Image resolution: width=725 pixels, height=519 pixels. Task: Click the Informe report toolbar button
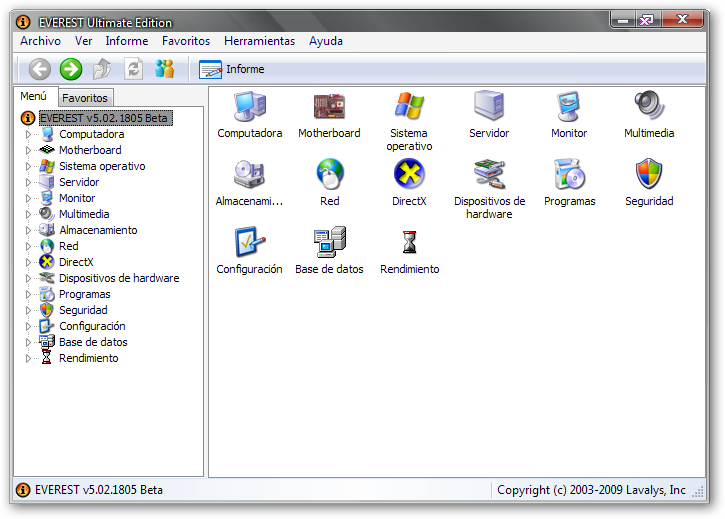click(232, 69)
